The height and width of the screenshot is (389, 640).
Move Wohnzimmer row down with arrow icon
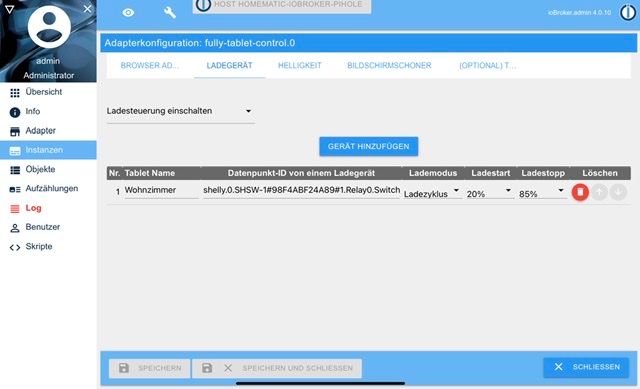coord(618,192)
